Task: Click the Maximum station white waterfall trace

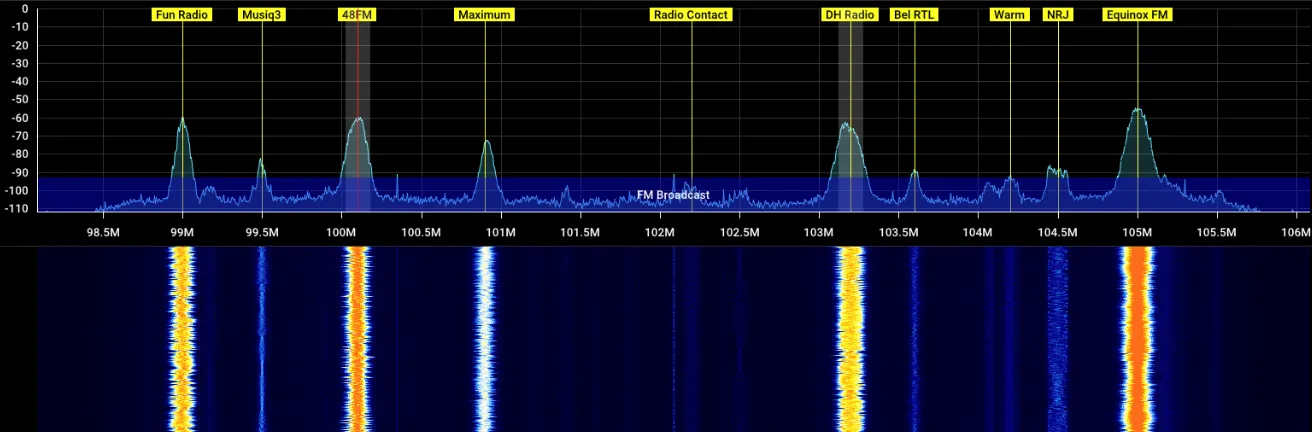Action: [485, 339]
